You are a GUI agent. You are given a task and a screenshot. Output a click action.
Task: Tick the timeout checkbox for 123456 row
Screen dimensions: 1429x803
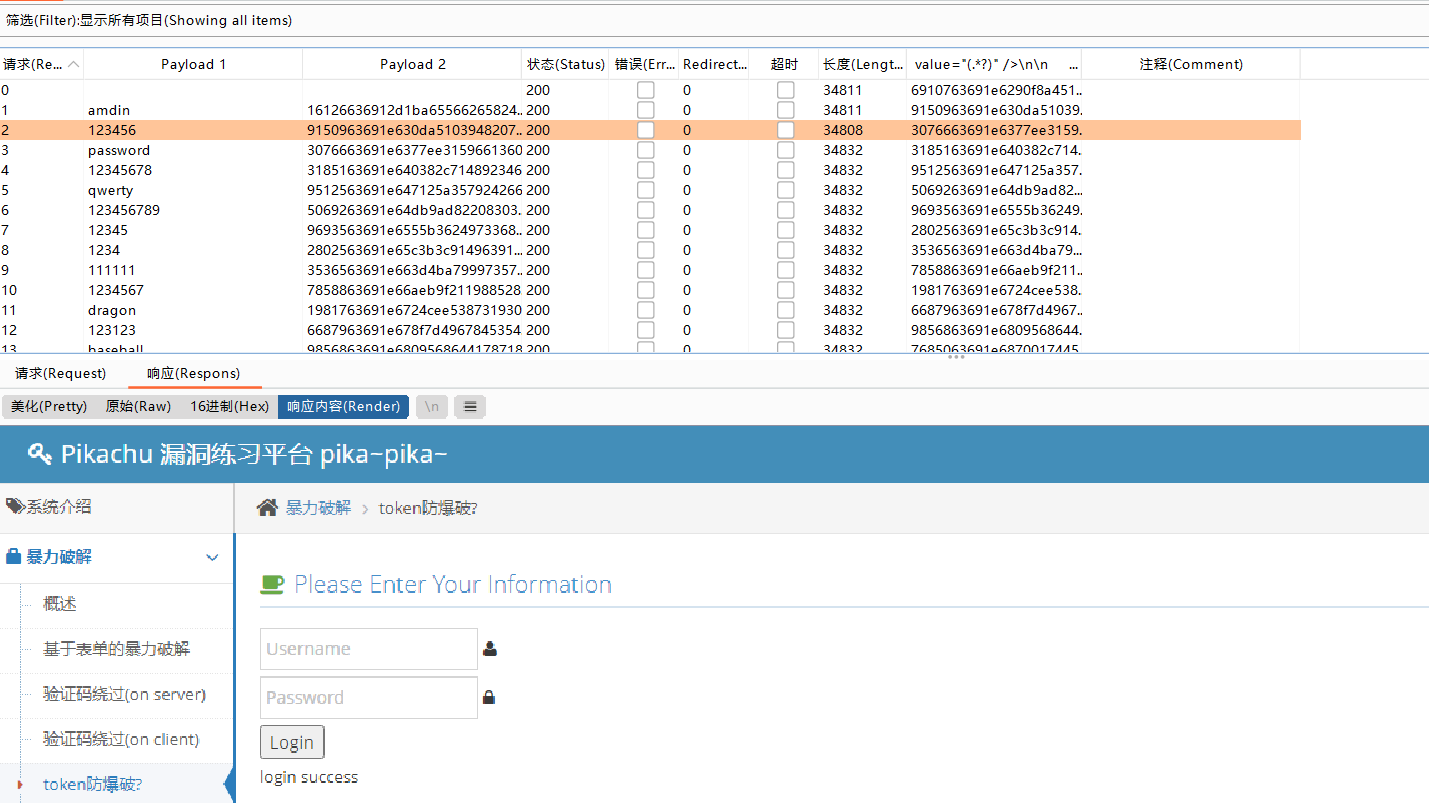click(x=786, y=130)
